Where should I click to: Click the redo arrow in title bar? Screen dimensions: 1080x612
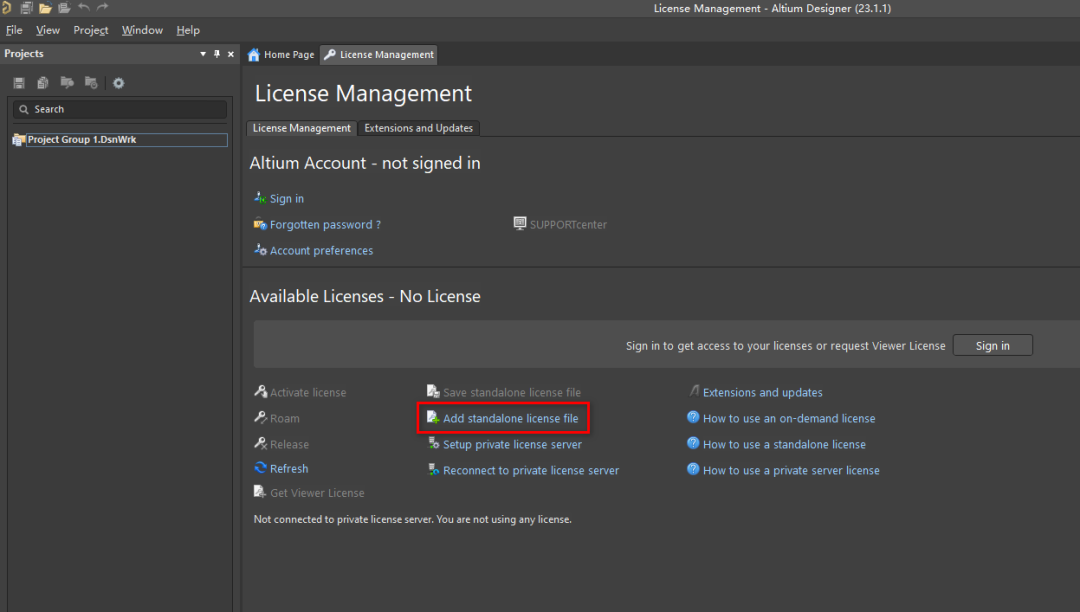[103, 8]
